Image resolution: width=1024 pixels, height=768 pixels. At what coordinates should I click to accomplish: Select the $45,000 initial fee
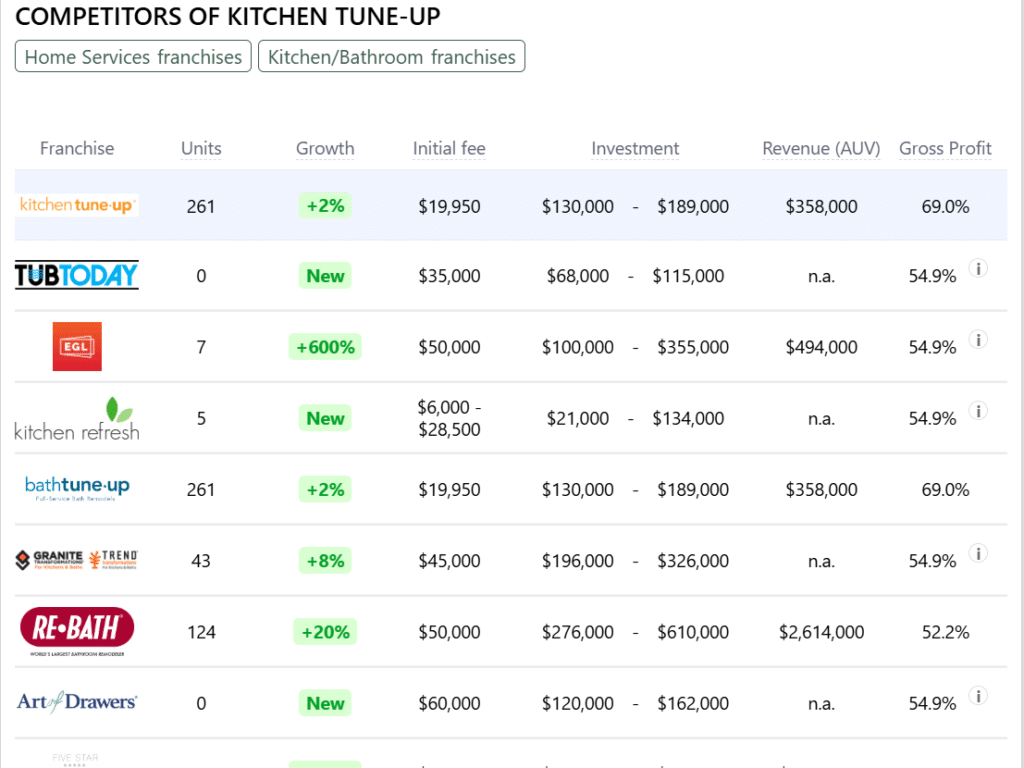tap(449, 560)
